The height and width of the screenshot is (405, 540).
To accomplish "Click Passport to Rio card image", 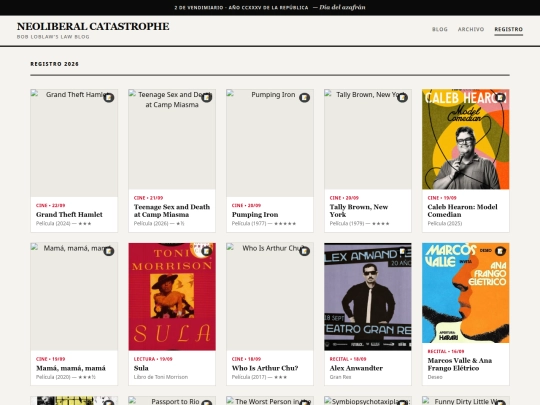I will pos(172,401).
